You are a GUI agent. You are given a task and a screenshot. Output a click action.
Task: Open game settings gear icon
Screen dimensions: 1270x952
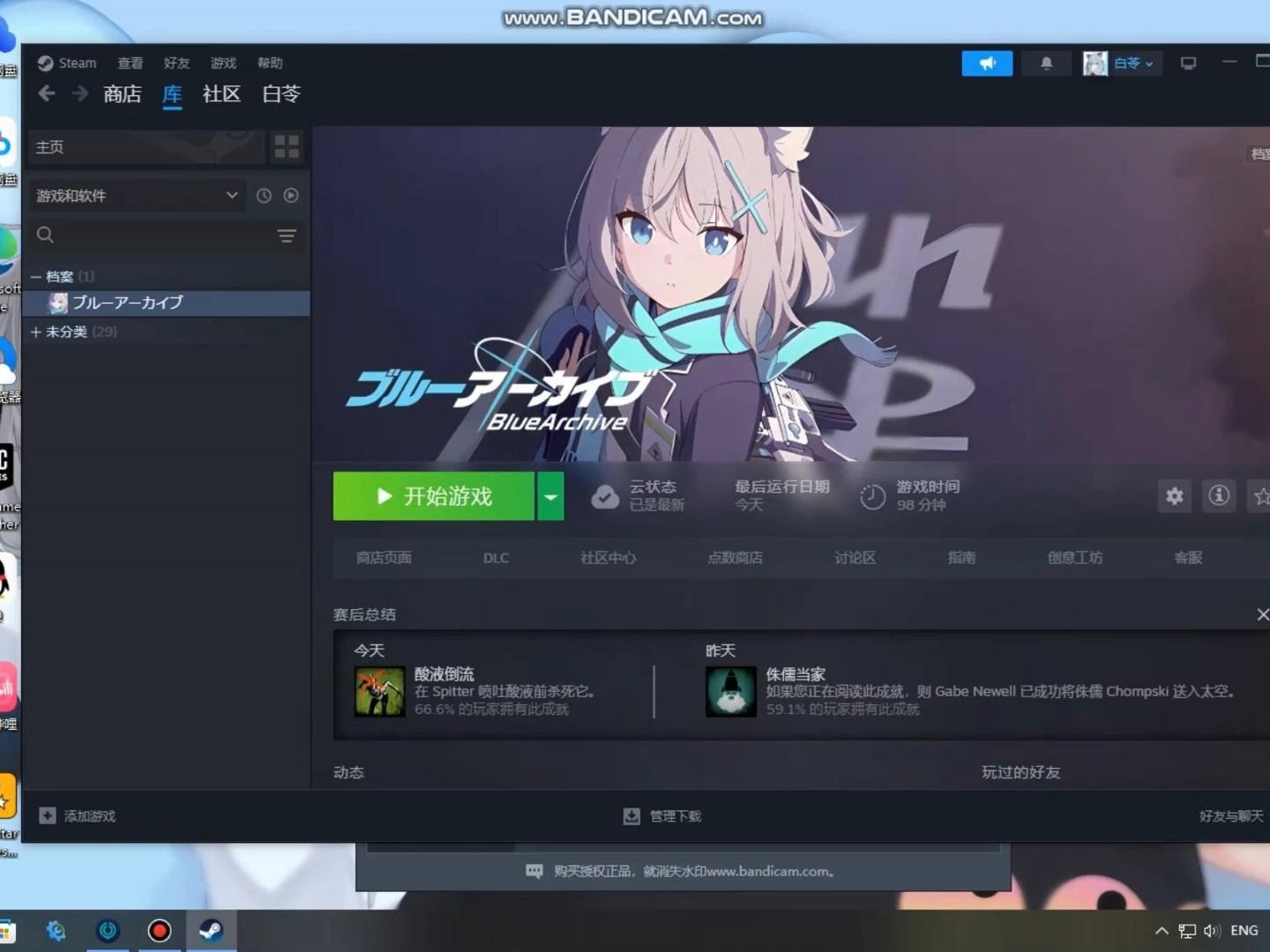pos(1174,496)
